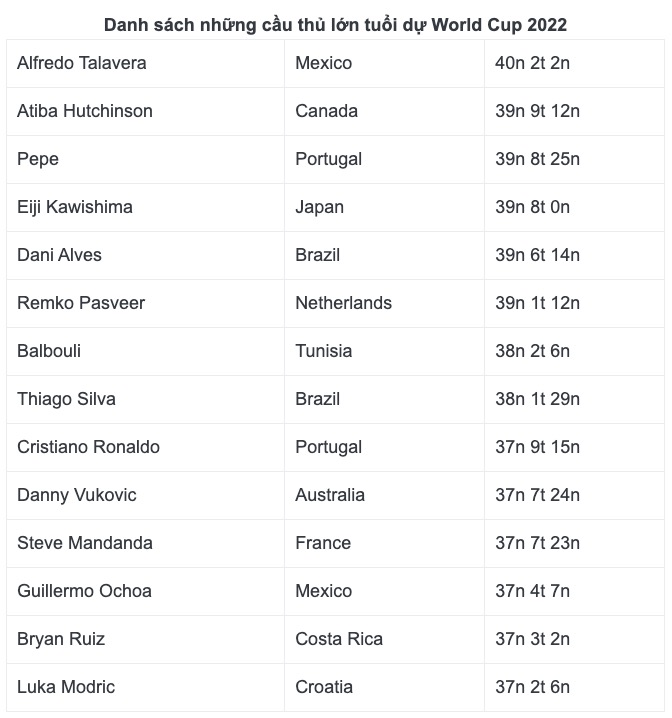Click Atiba Hutchinson in the player list
Screen dimensions: 672x718
pos(85,111)
